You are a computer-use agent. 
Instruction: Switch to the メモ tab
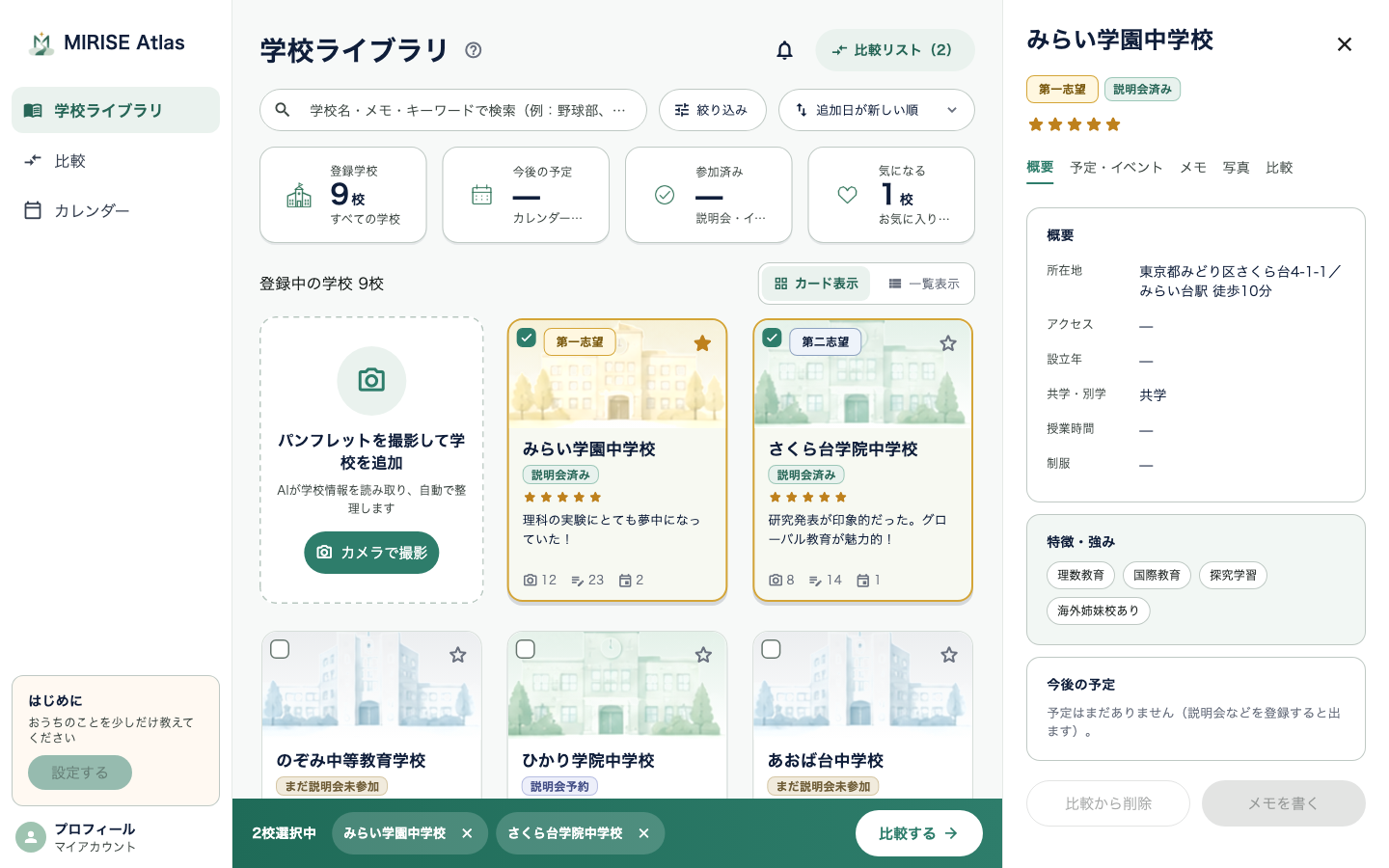(x=1193, y=168)
